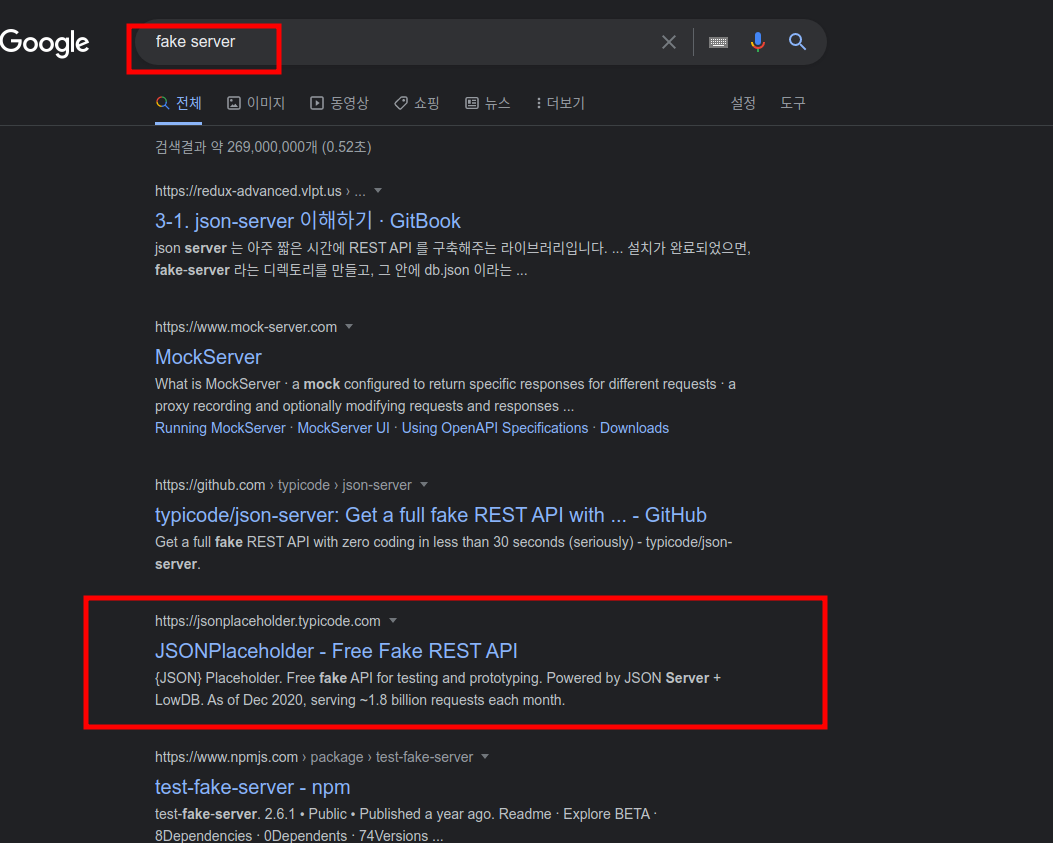Screen dimensions: 1053x843
Task: Click the image icon beside 이미지
Action: tap(234, 103)
